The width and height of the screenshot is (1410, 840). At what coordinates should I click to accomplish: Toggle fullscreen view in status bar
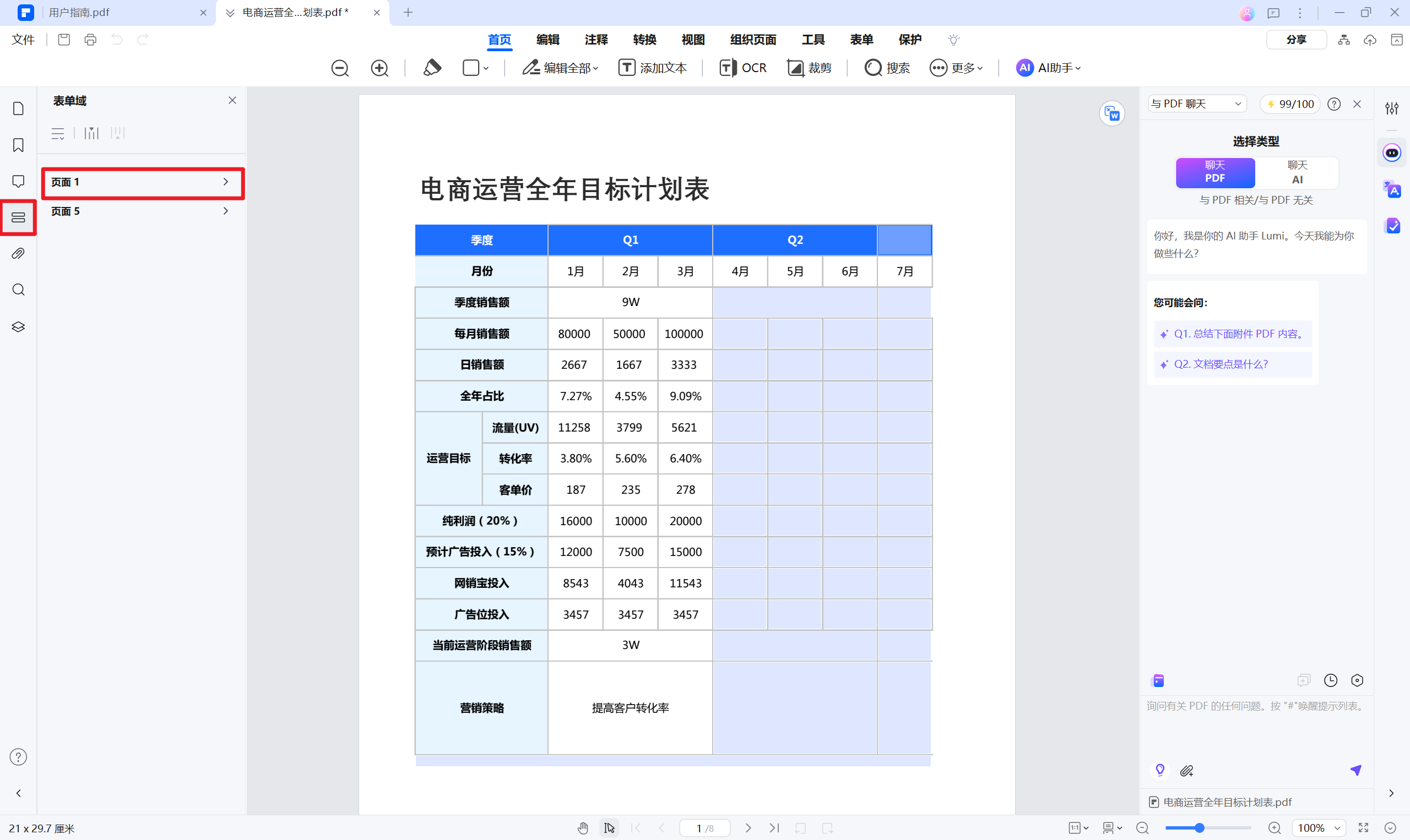click(1363, 828)
